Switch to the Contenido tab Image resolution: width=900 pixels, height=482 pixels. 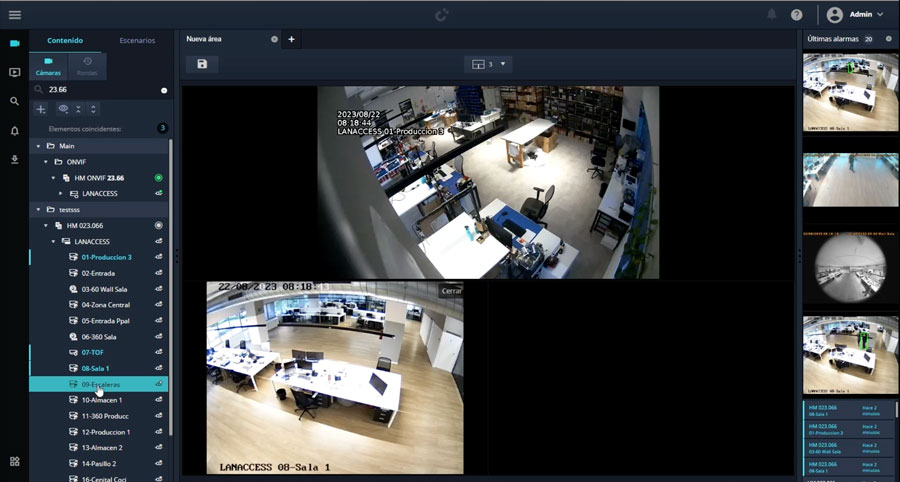pos(65,41)
